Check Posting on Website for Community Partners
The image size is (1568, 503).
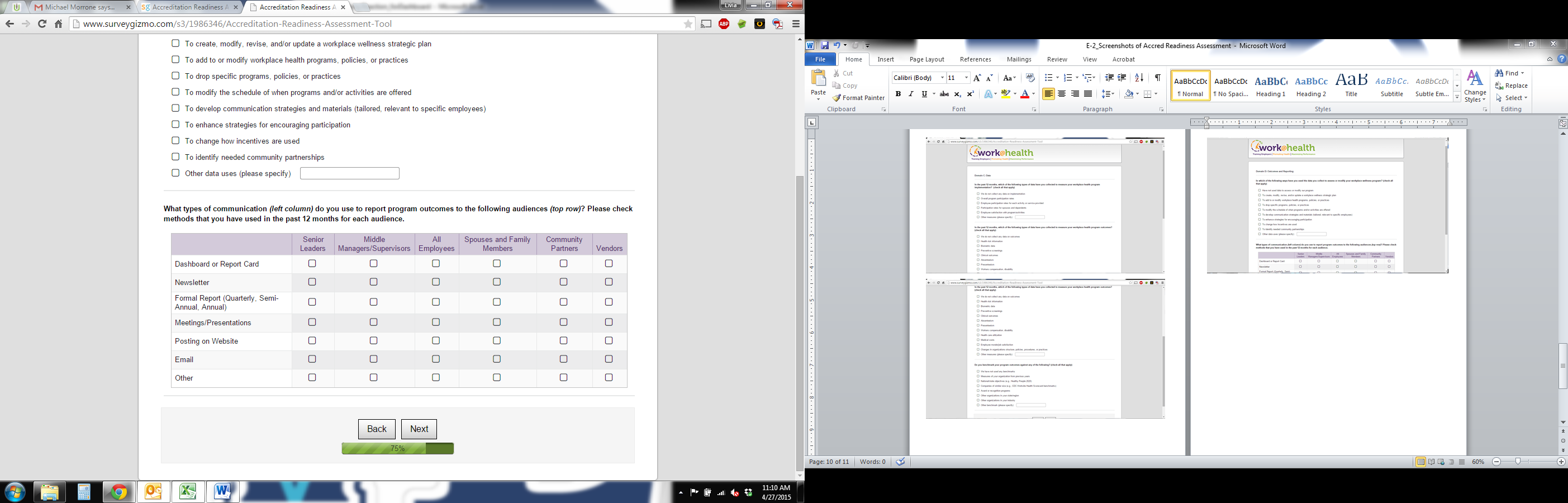564,340
